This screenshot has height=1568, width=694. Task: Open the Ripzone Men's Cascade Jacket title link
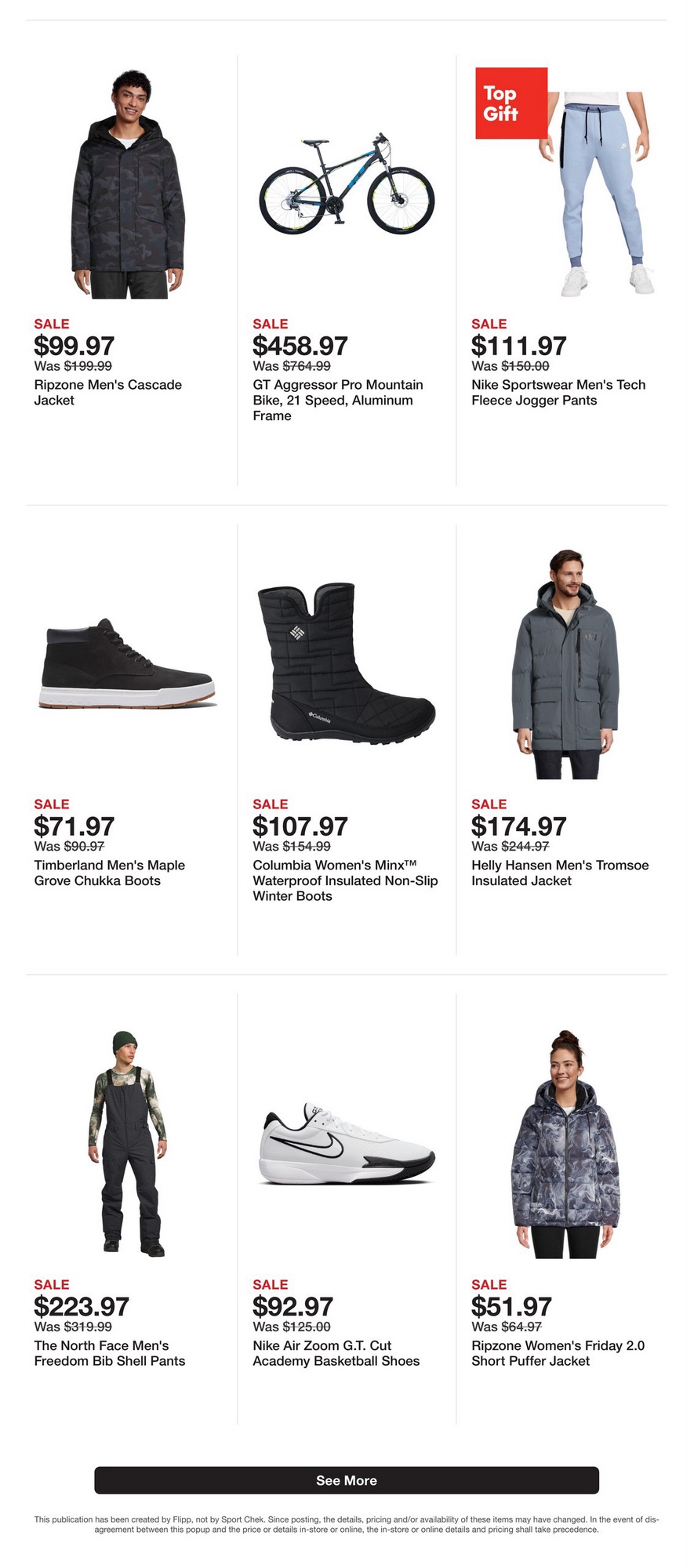[108, 393]
